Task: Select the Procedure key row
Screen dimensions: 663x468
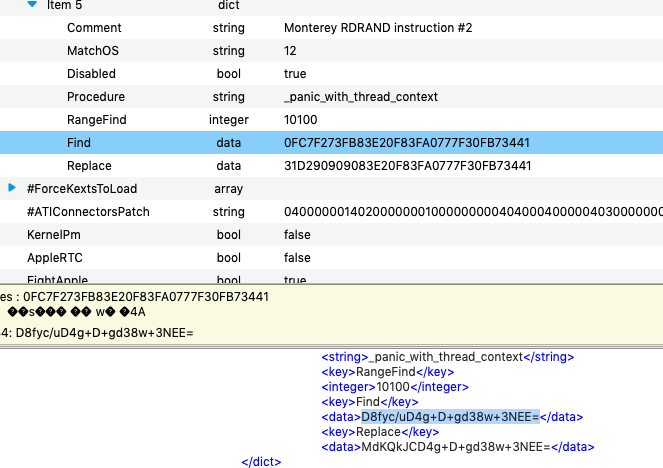Action: [x=96, y=97]
